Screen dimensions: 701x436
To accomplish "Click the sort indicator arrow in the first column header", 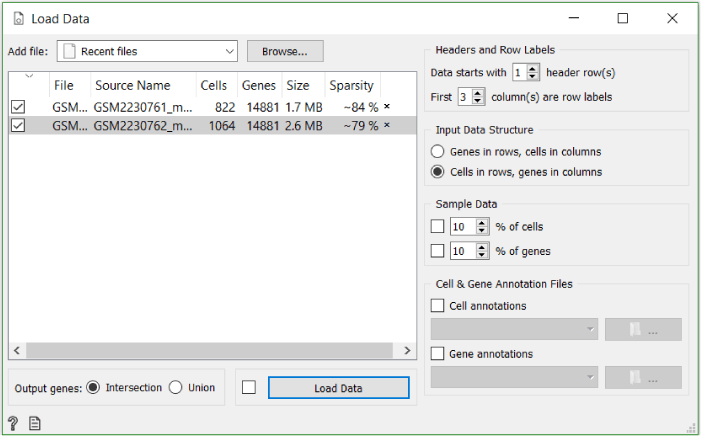I will [29, 76].
